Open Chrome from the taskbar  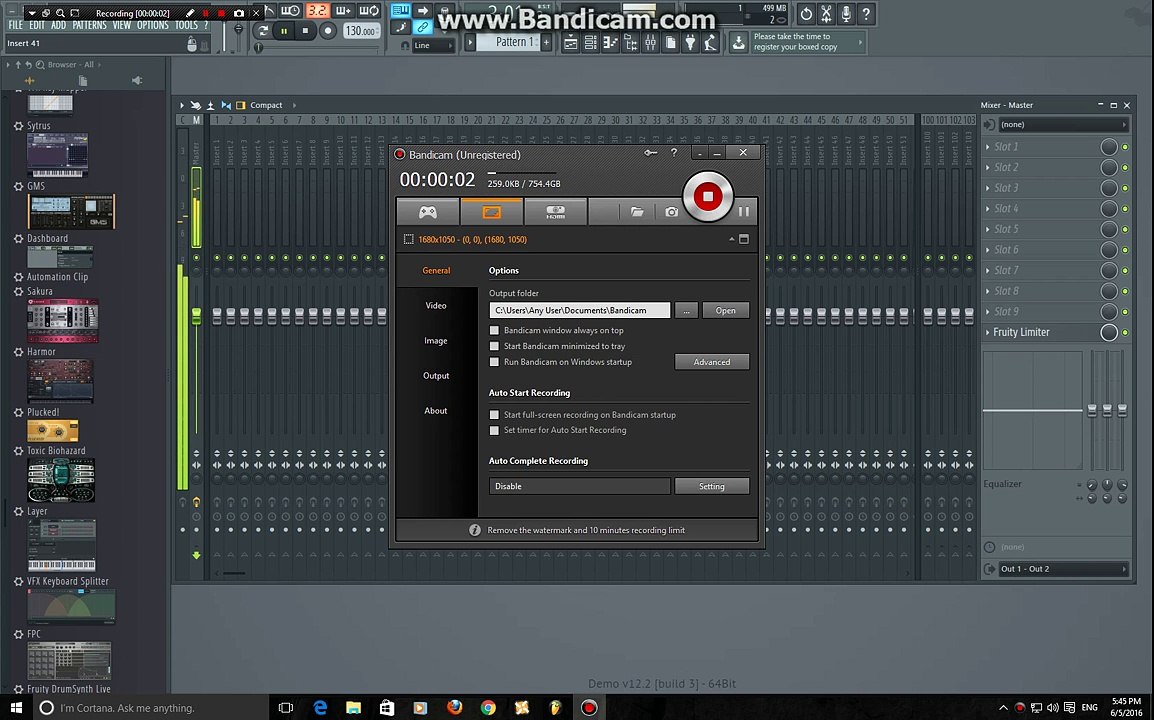pyautogui.click(x=488, y=707)
